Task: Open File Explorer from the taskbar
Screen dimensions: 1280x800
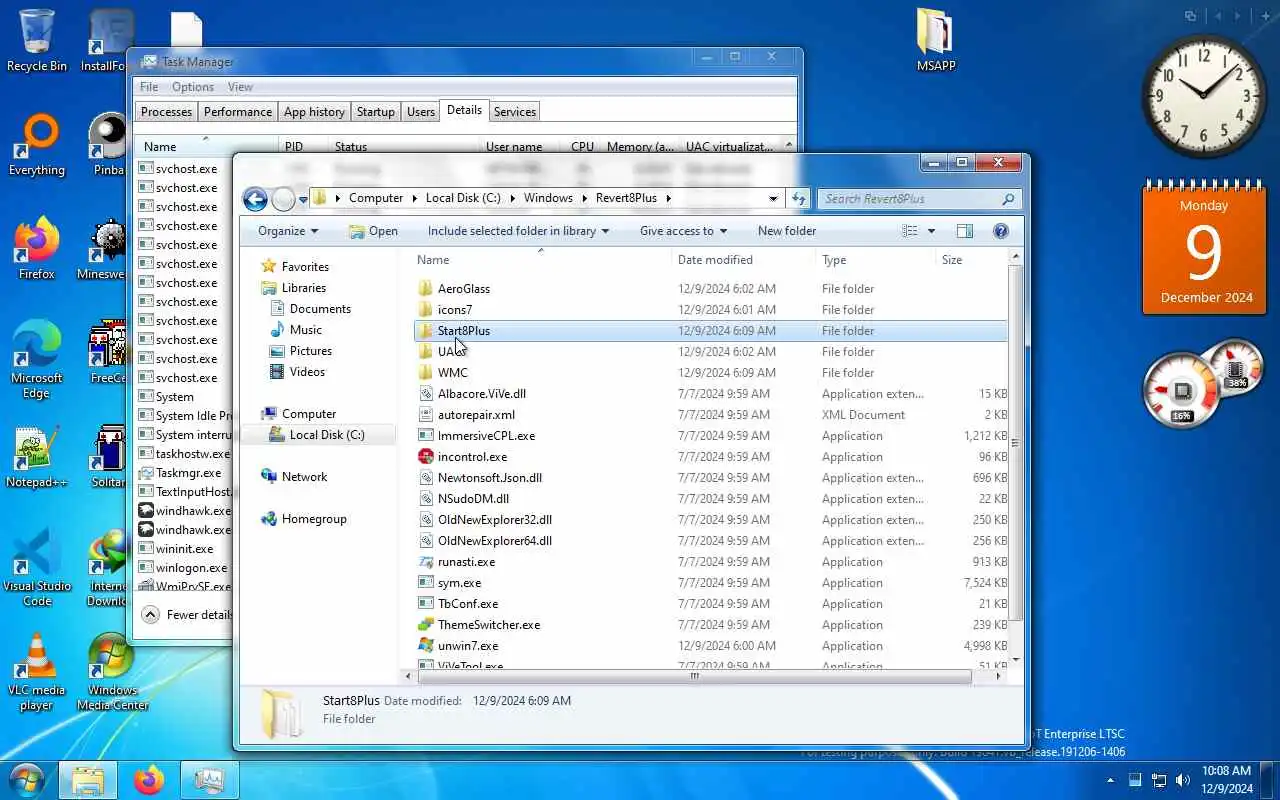Action: 88,780
